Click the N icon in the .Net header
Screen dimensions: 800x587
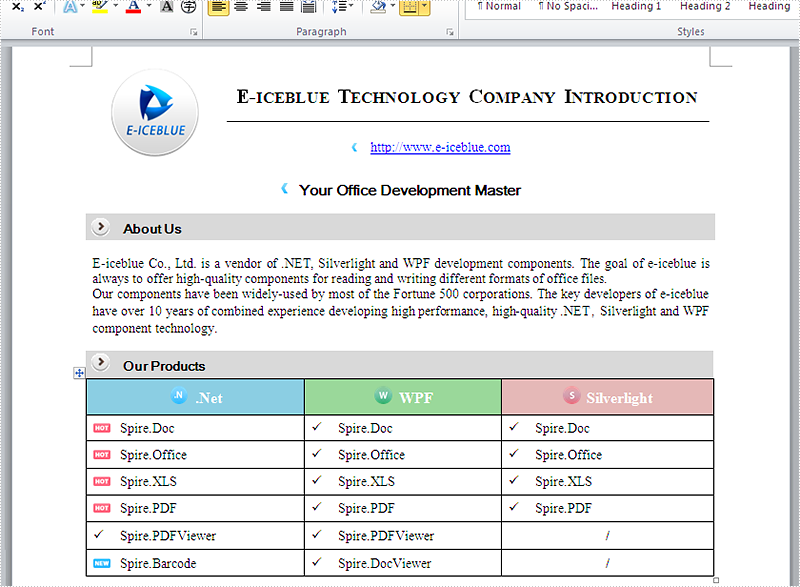click(179, 395)
